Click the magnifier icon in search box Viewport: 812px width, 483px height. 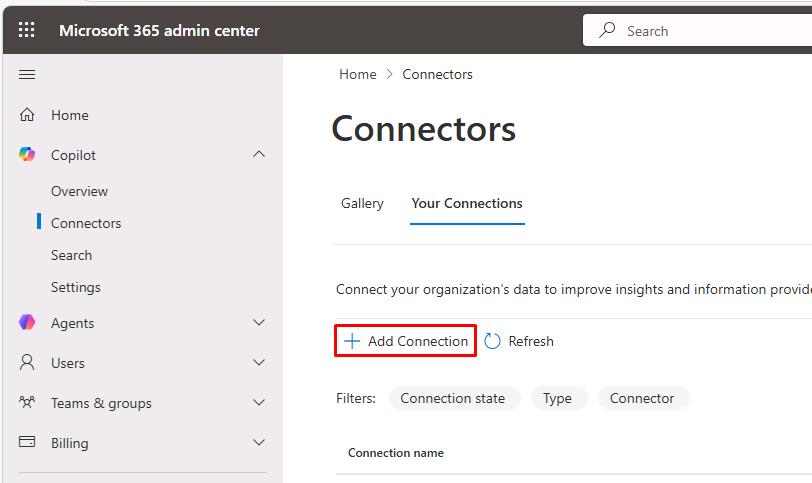[x=607, y=30]
